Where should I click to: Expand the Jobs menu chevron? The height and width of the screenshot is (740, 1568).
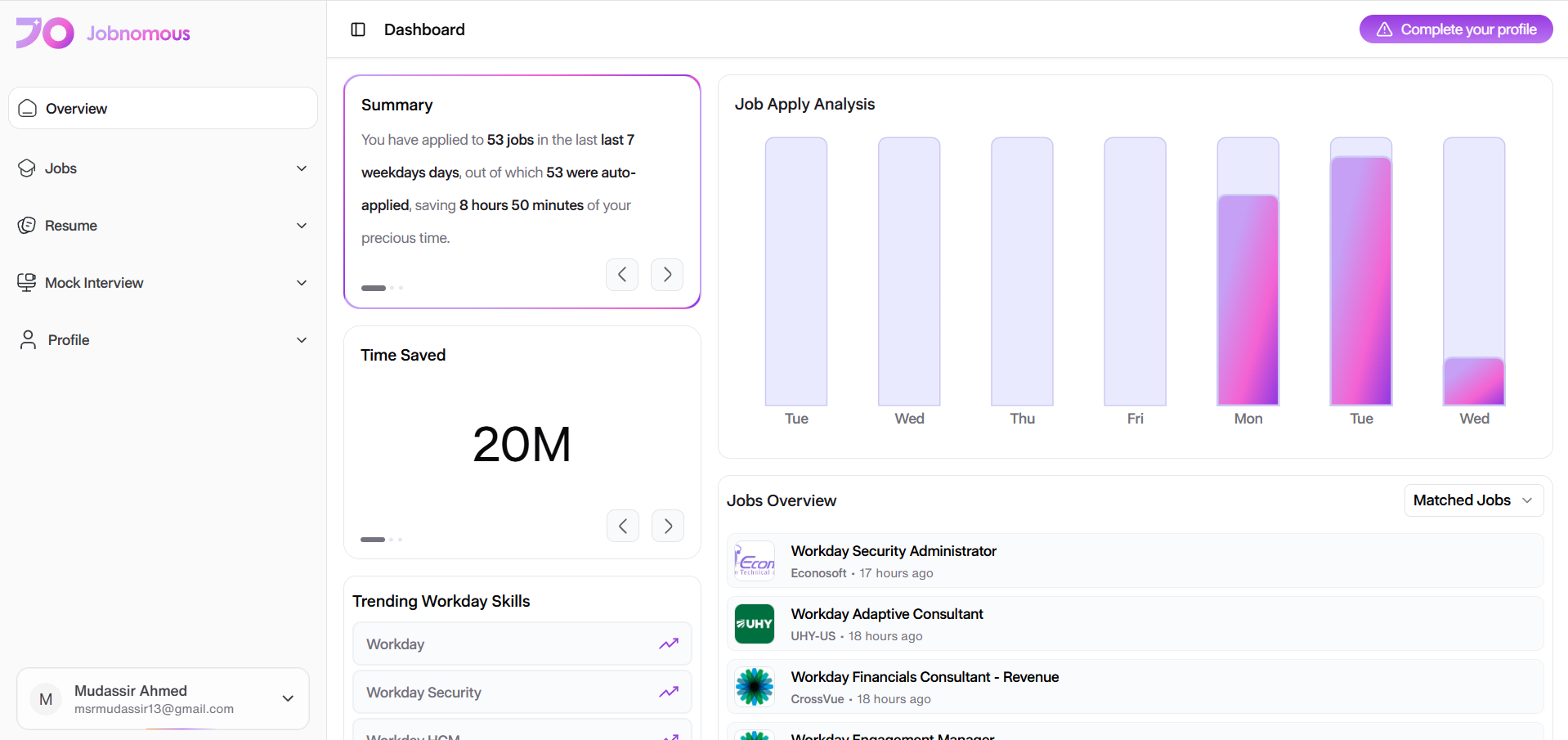click(x=302, y=168)
